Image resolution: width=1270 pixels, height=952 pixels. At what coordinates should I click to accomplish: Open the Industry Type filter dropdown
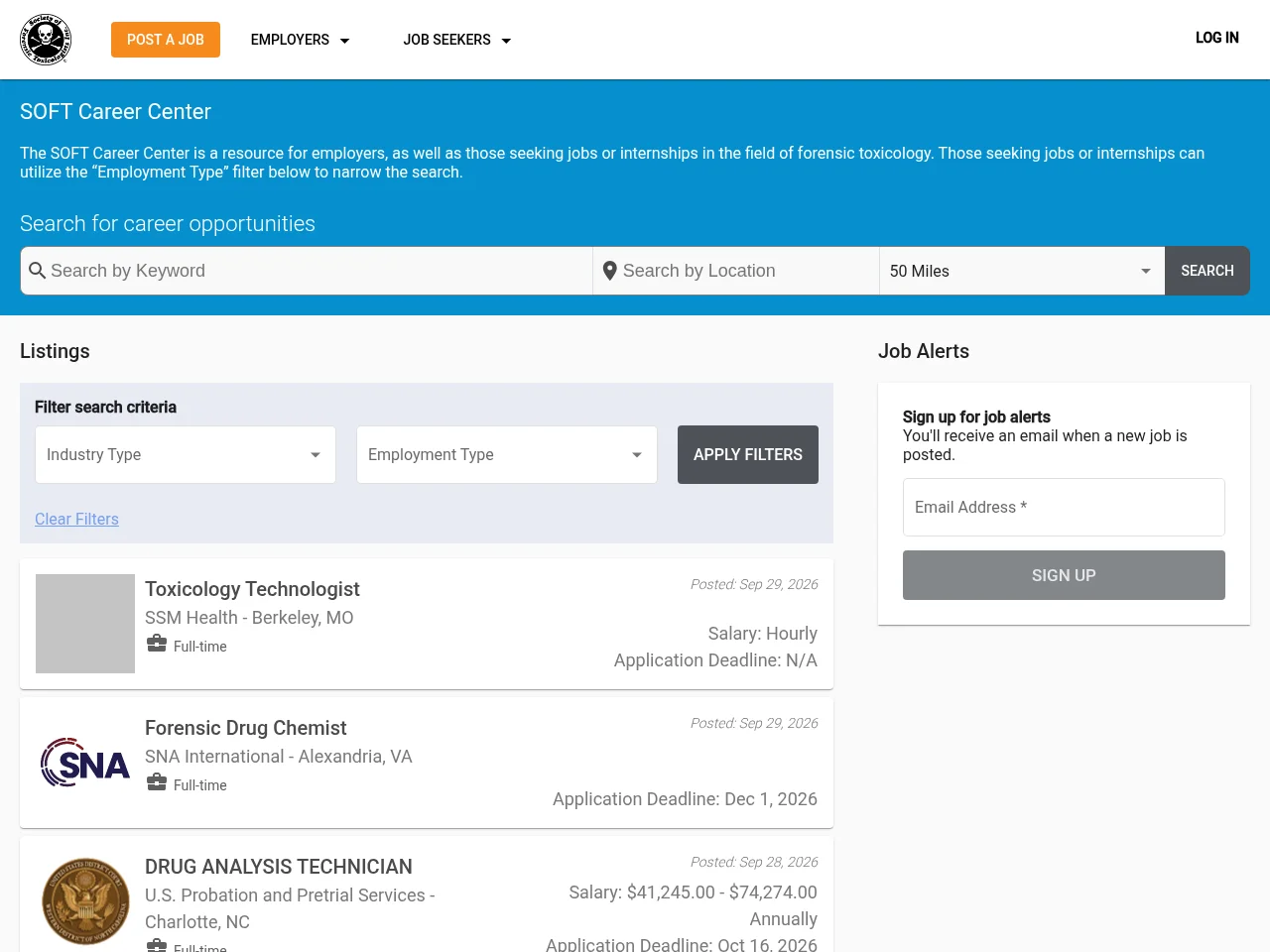point(186,455)
